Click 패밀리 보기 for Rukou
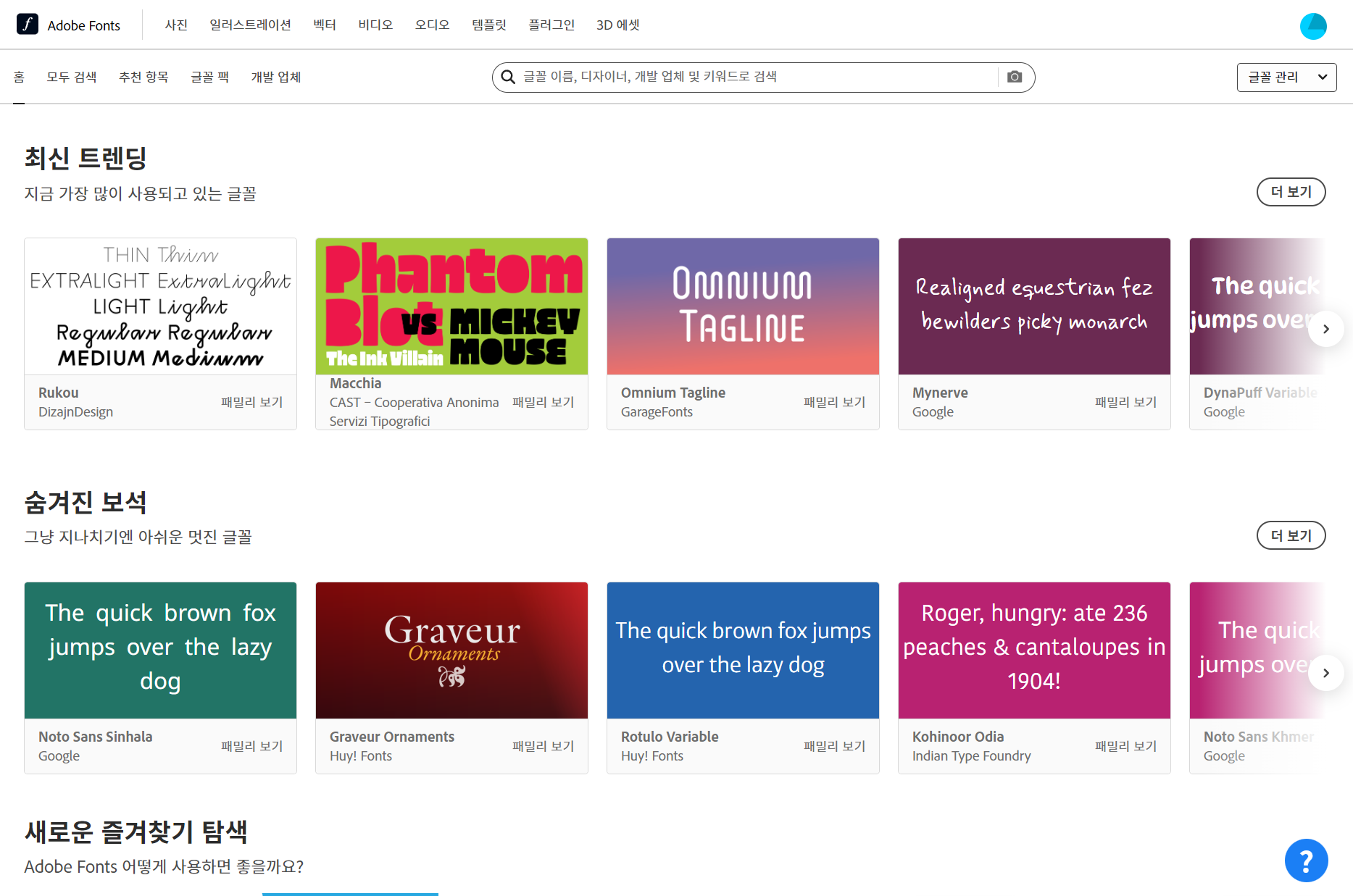Image resolution: width=1353 pixels, height=896 pixels. click(x=251, y=402)
